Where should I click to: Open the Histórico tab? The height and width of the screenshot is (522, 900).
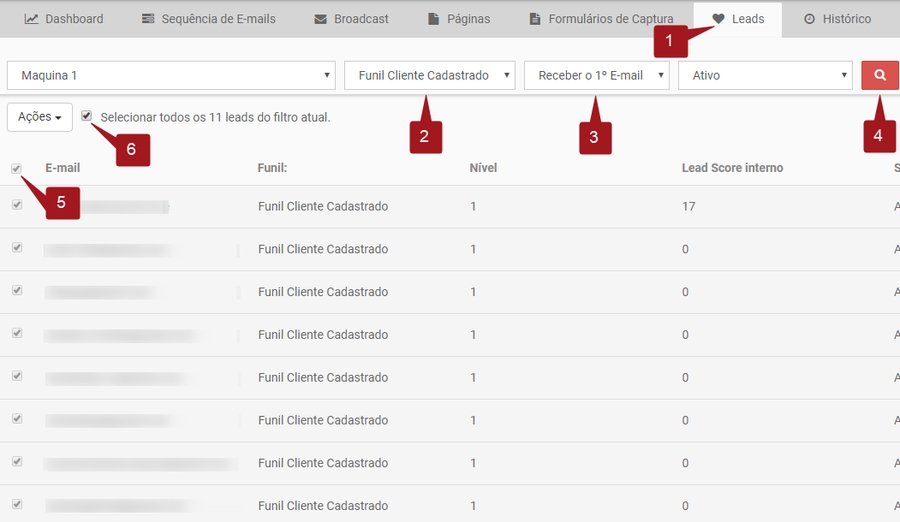pos(837,19)
